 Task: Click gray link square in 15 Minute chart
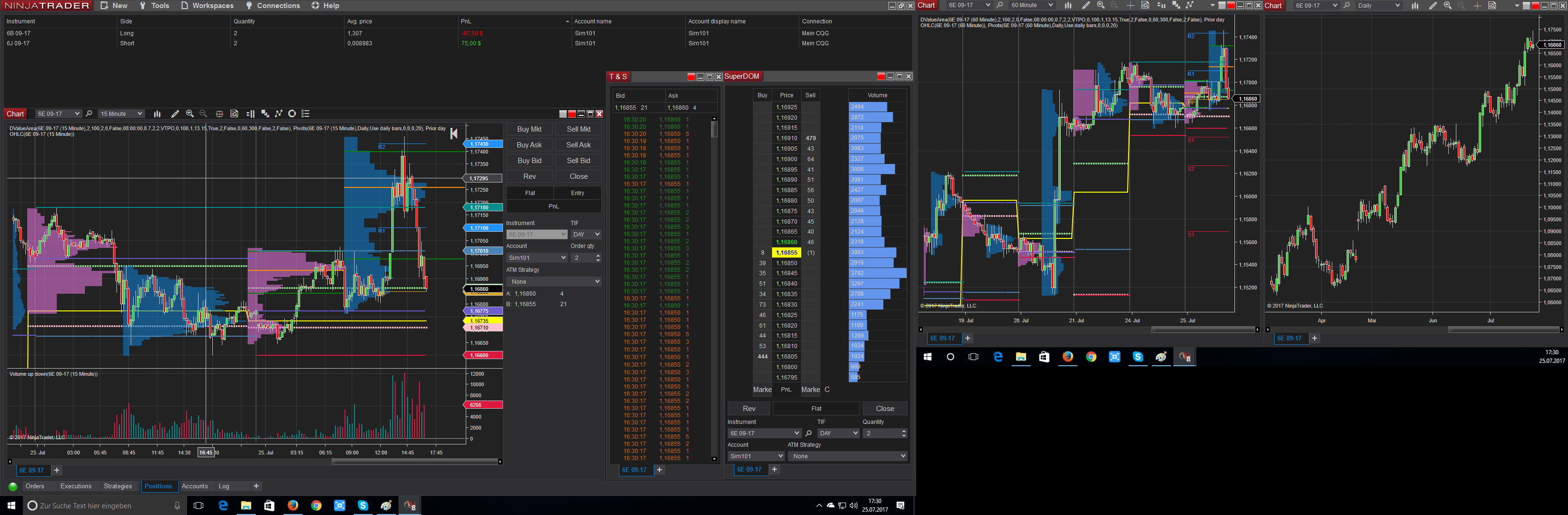point(563,113)
